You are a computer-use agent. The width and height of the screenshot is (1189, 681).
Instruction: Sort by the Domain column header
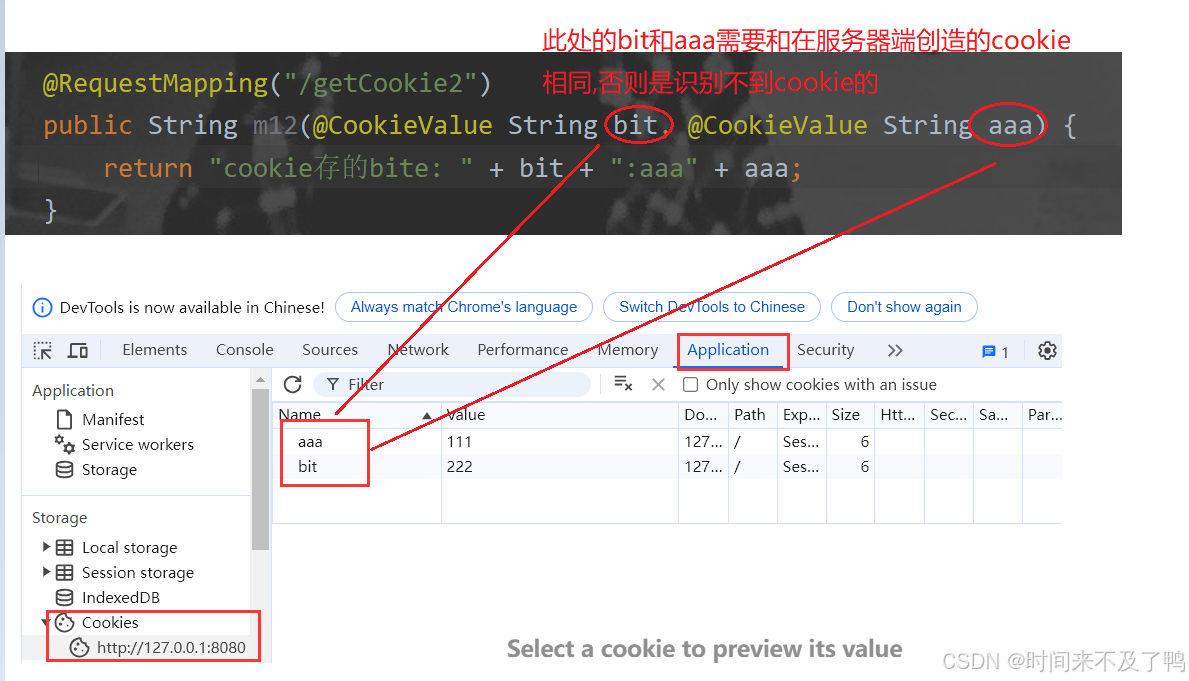703,415
